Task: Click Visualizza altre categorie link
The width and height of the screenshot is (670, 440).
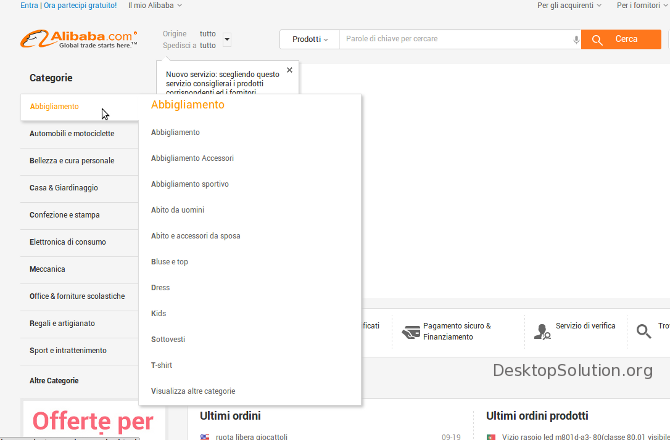Action: [x=193, y=391]
